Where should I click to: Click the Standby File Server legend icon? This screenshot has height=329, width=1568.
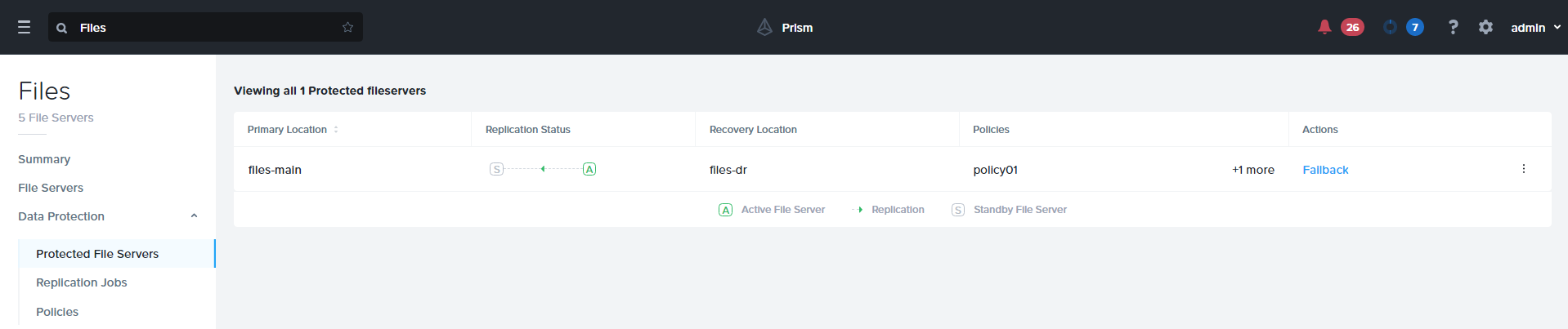(x=958, y=210)
